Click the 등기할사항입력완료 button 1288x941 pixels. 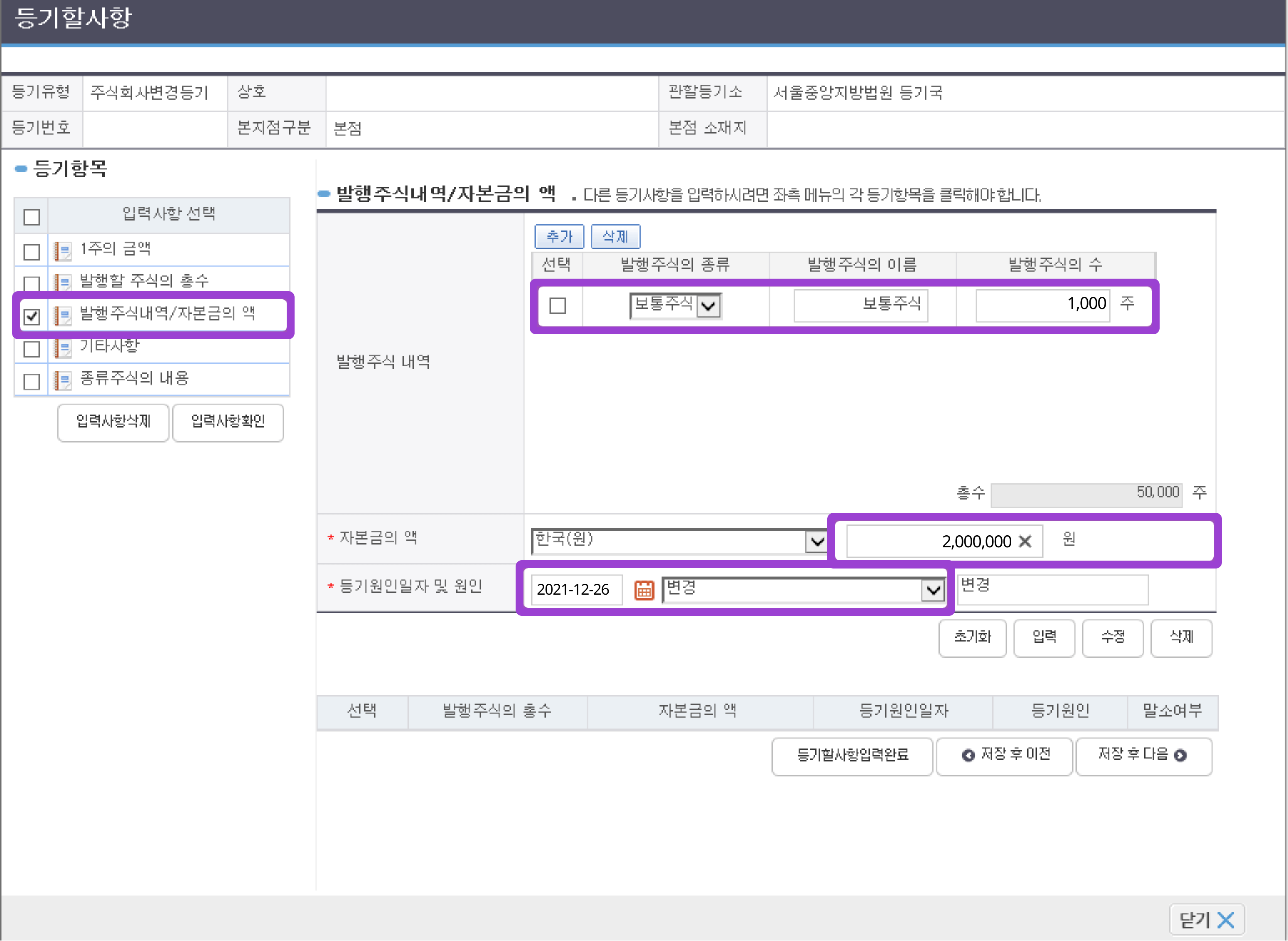tap(852, 756)
